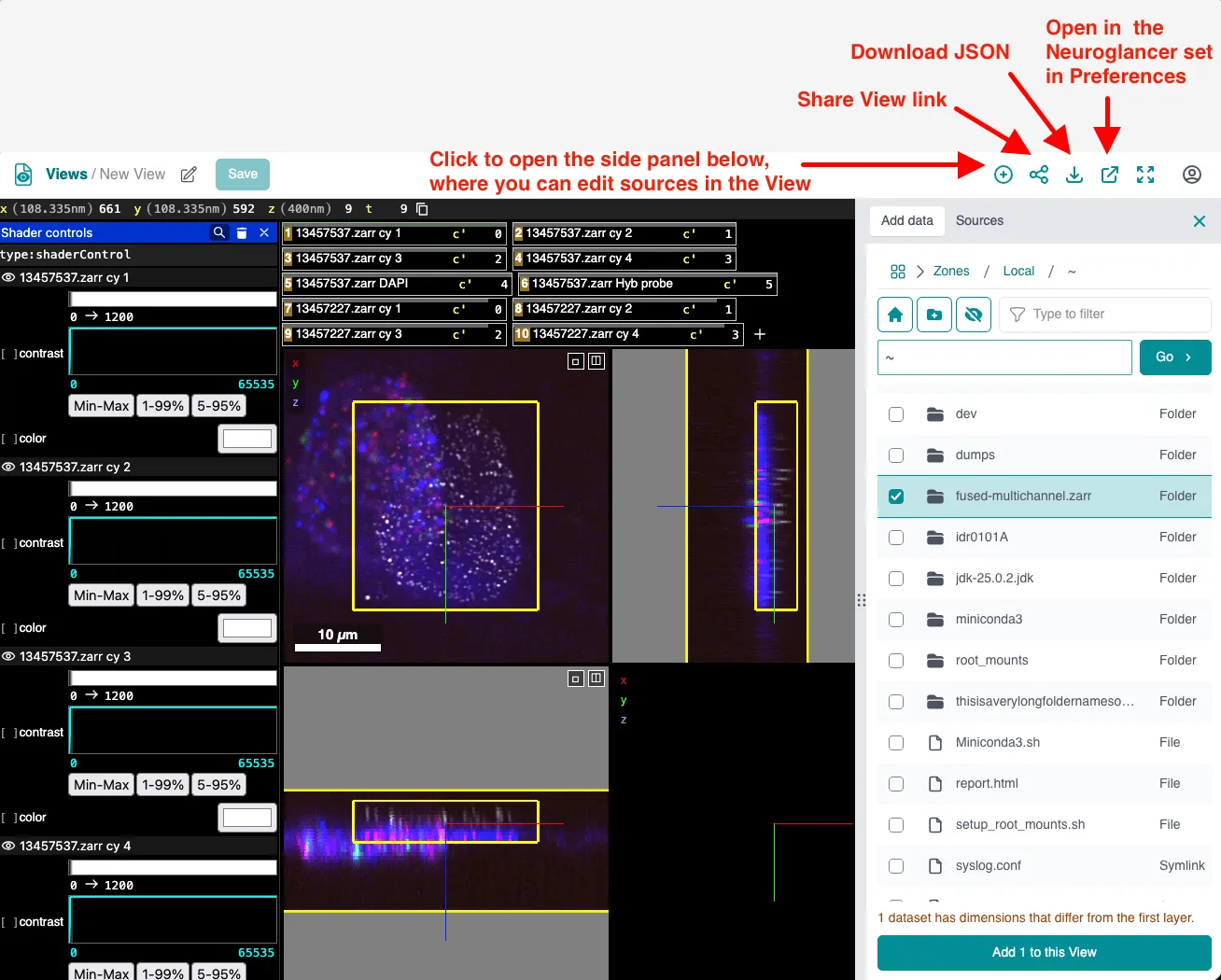The height and width of the screenshot is (980, 1221).
Task: Close the Shader controls panel
Action: 264,232
